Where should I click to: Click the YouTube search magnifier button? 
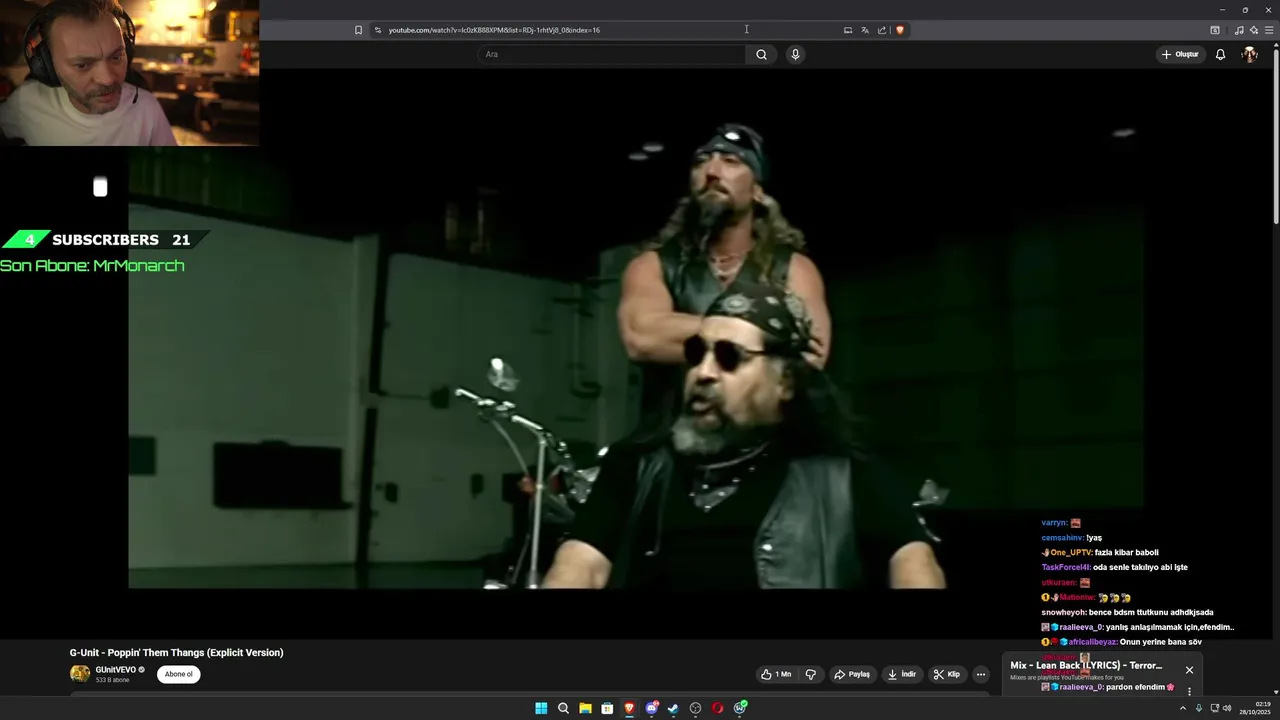pos(761,54)
